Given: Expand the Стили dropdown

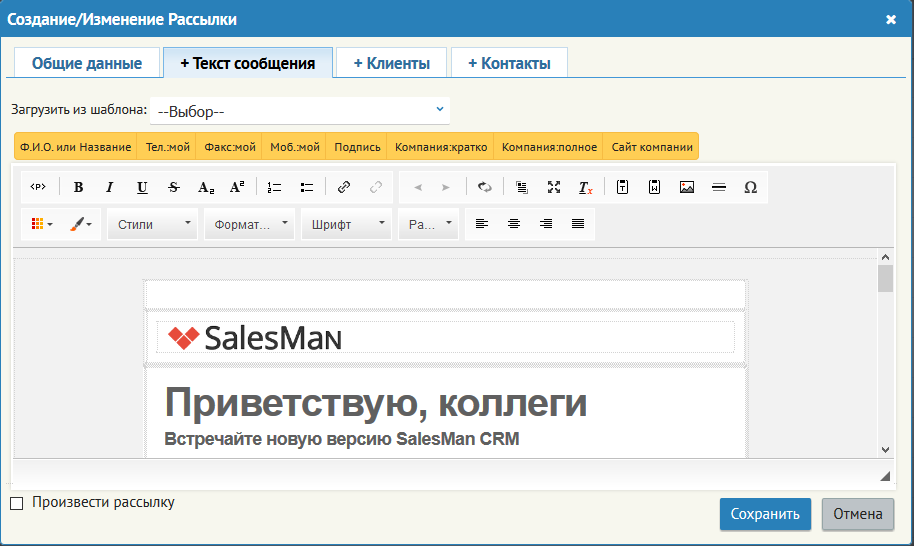Looking at the screenshot, I should point(153,224).
